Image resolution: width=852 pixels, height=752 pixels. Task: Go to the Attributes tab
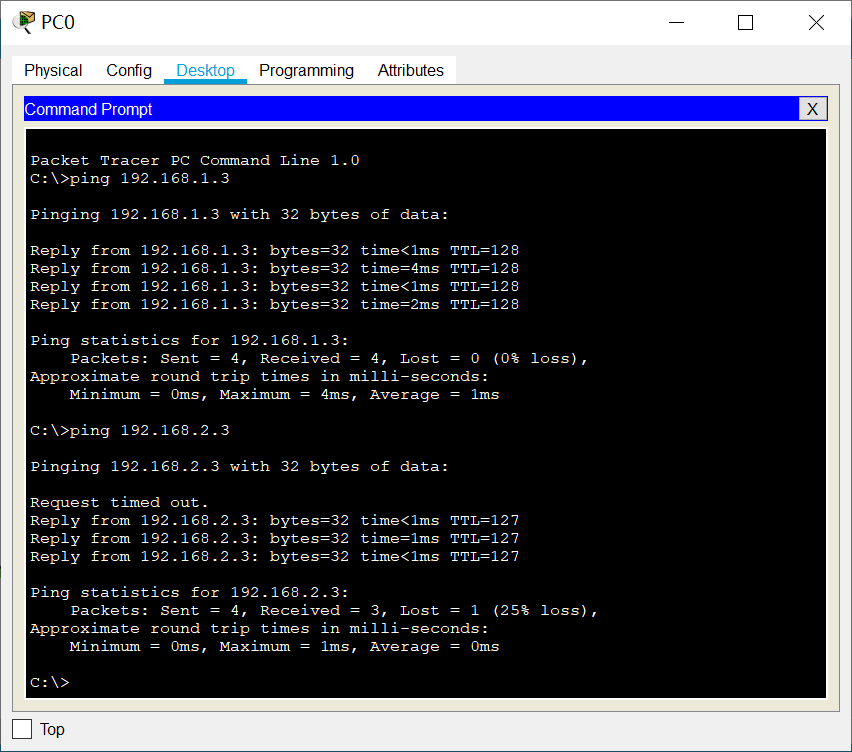(411, 71)
